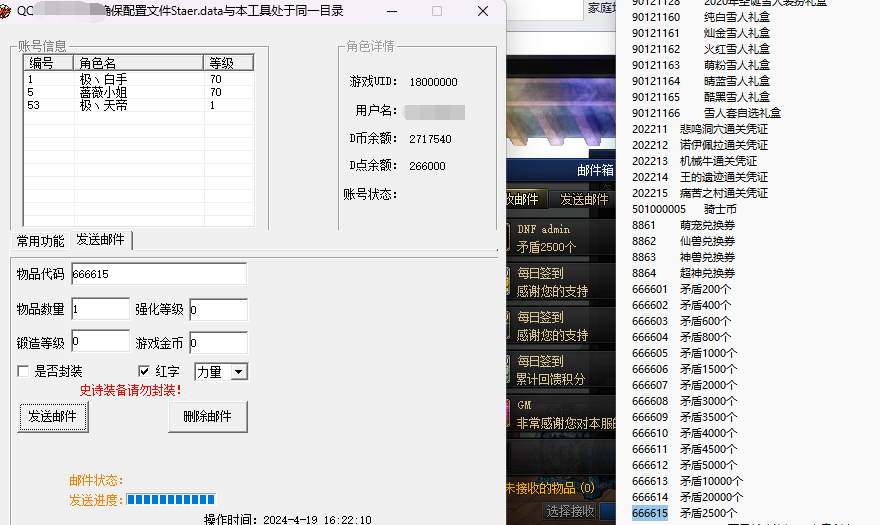Viewport: 880px width, 525px height.
Task: Open the in-game 发送邮件 mailbox tab
Action: 583,199
